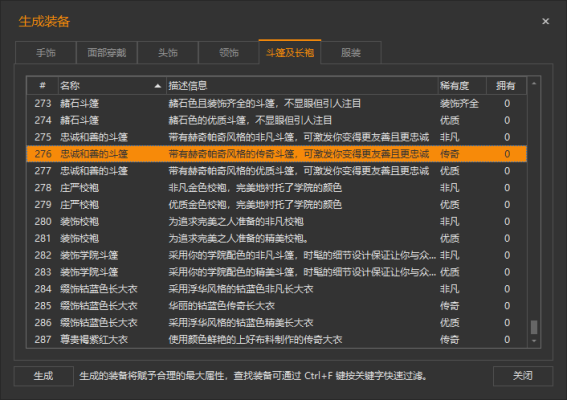Image resolution: width=567 pixels, height=400 pixels.
Task: Select row 282 装饰学院斗篷
Action: pyautogui.click(x=277, y=255)
